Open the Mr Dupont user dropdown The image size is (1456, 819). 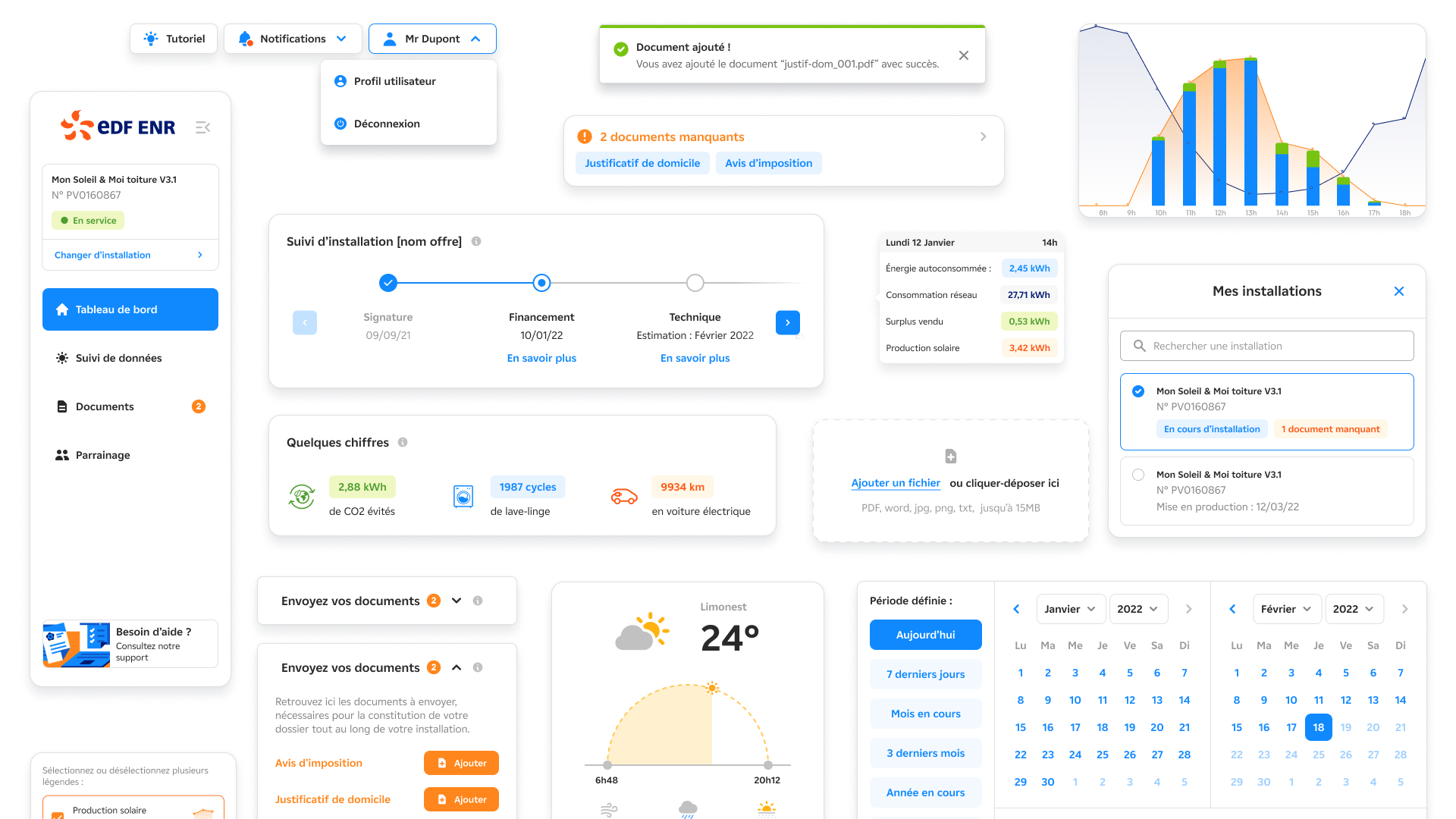tap(431, 39)
